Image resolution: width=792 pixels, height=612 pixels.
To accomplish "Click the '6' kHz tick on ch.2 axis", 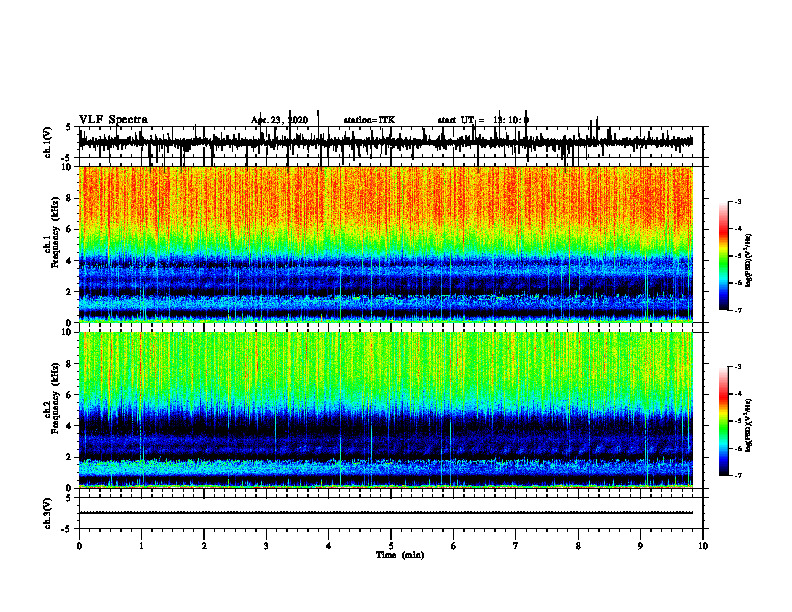I will (70, 395).
